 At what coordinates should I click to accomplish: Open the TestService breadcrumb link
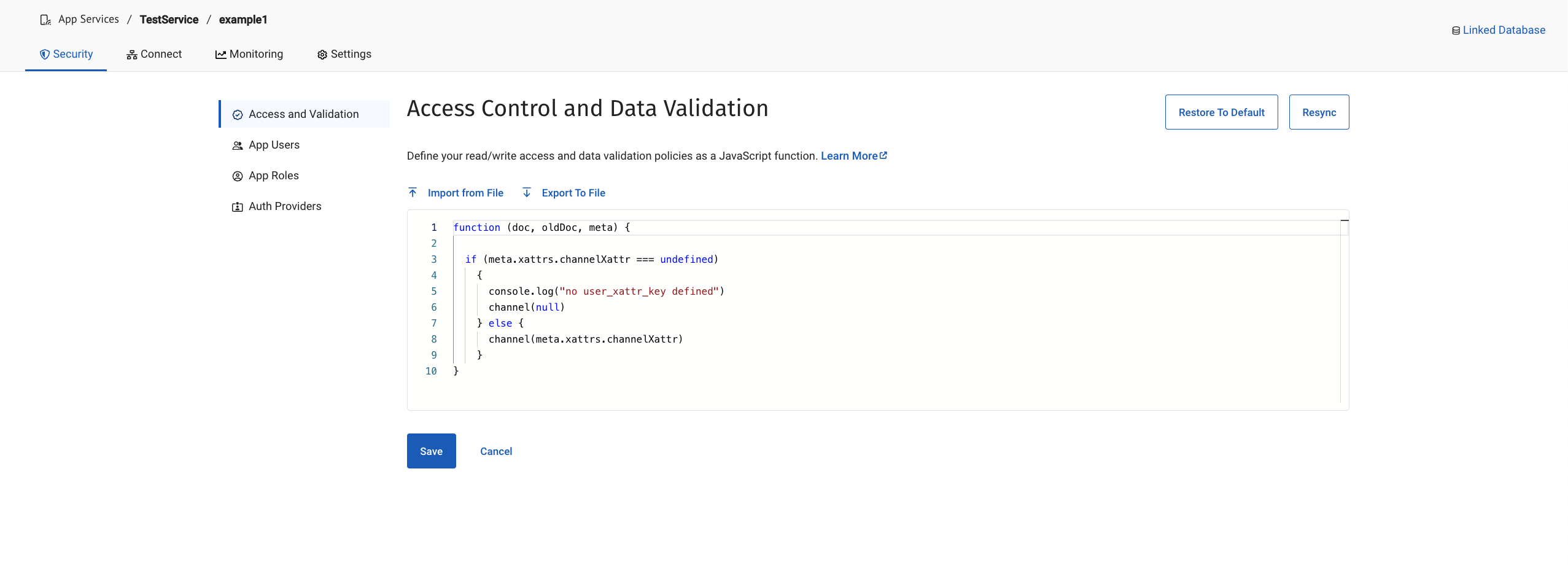[x=169, y=19]
